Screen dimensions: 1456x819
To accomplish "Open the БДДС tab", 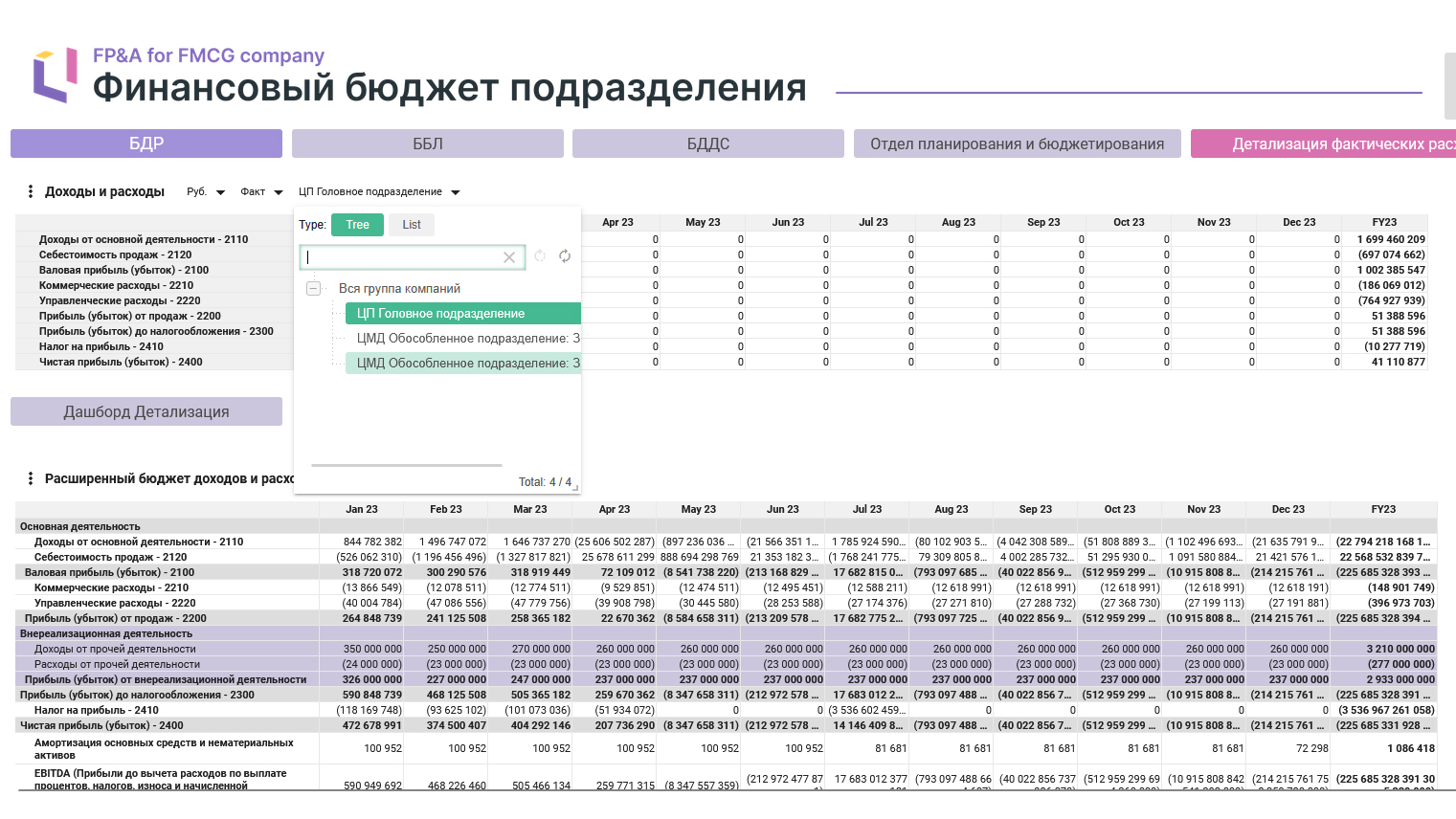I will (708, 144).
